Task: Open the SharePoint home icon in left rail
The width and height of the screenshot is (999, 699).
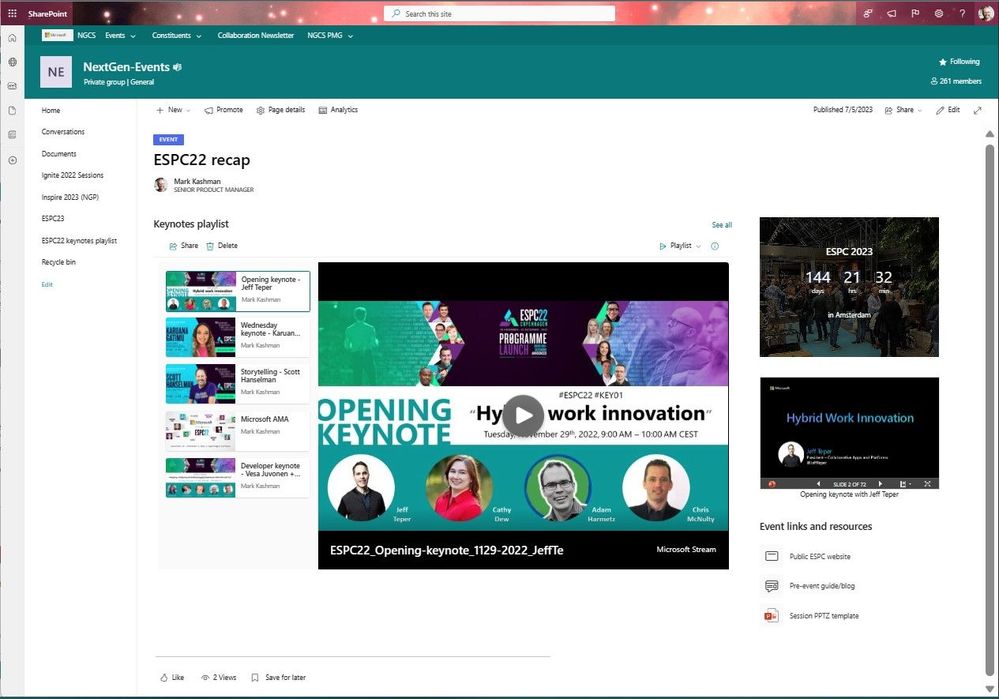Action: 12,38
